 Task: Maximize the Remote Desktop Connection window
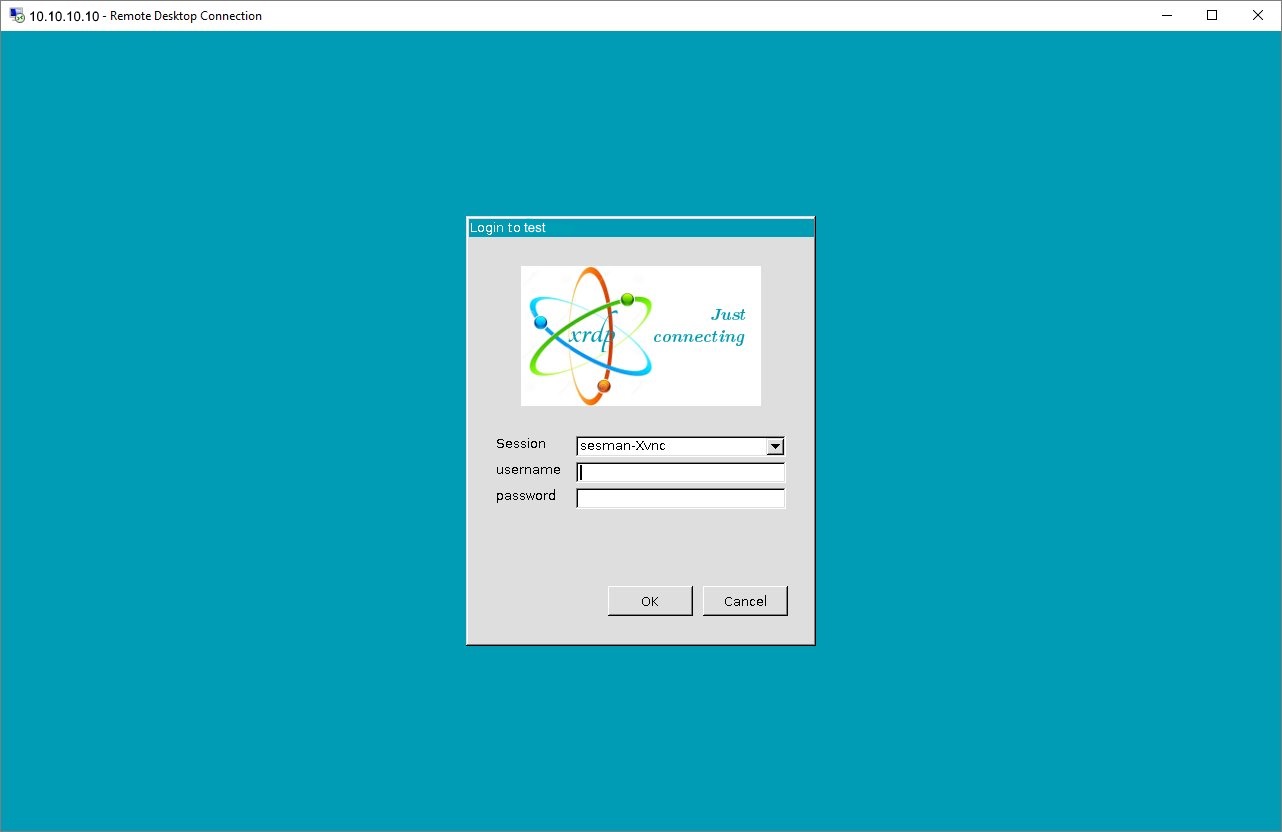1212,15
